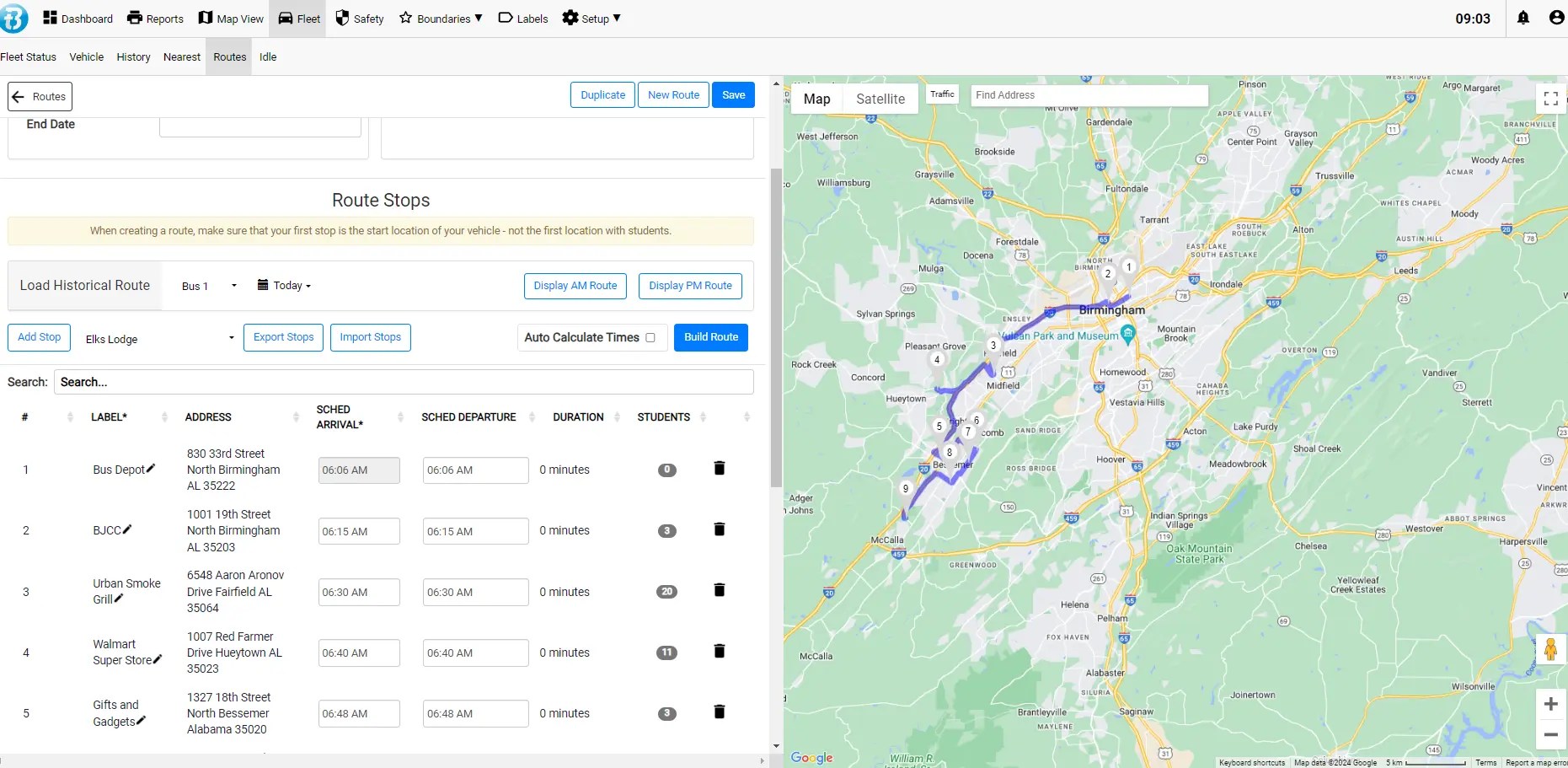Toggle map fullscreen view
The width and height of the screenshot is (1568, 768).
1550,99
